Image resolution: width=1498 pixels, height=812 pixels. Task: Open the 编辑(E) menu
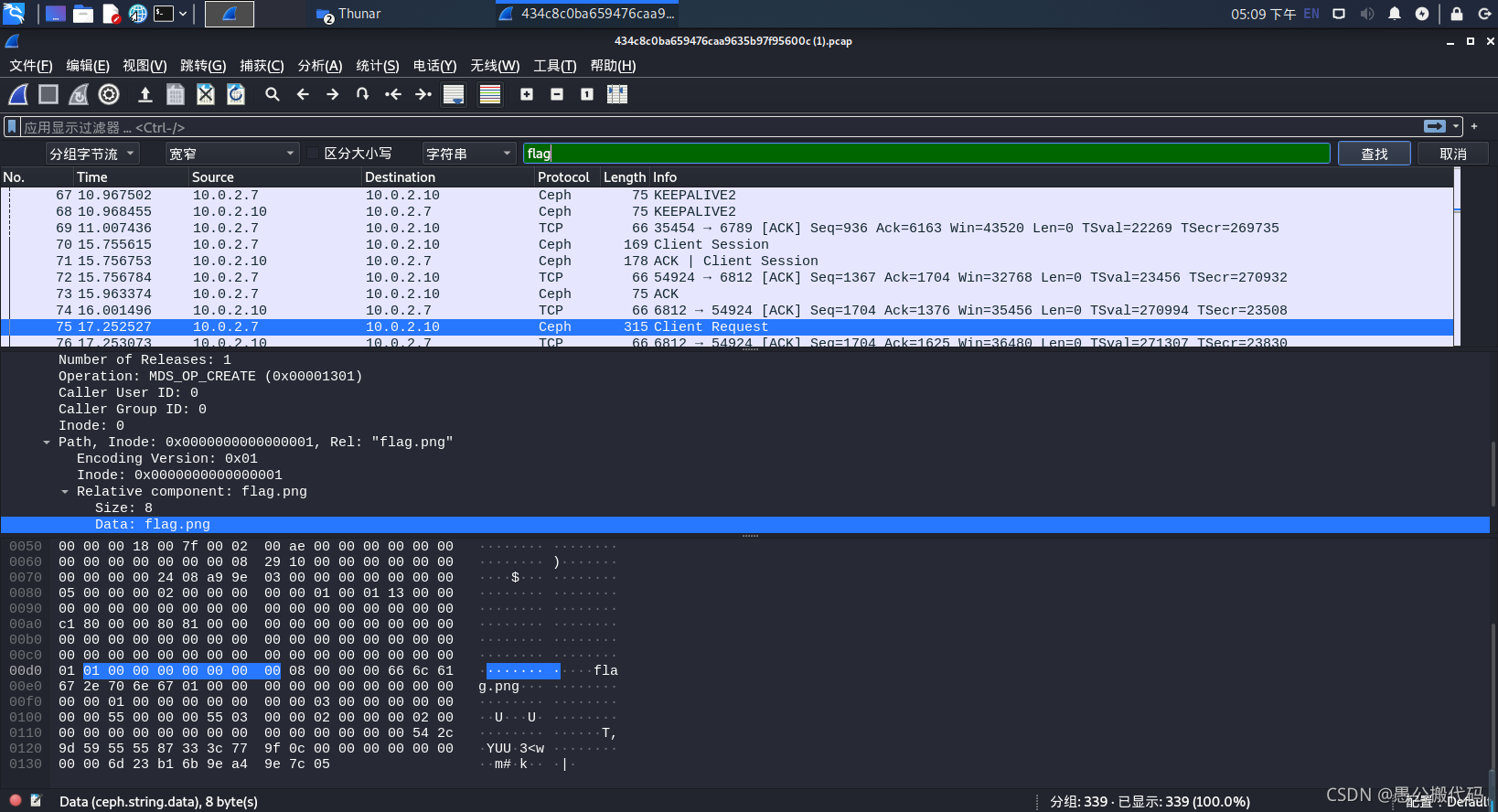(x=88, y=66)
